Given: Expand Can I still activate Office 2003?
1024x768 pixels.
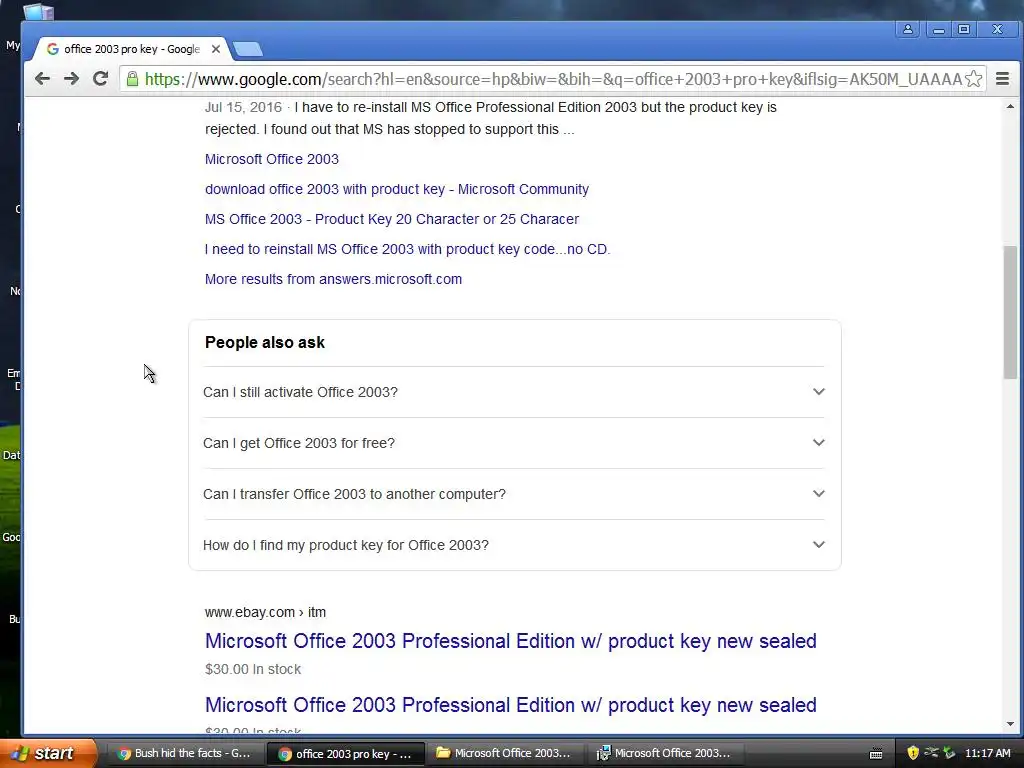Looking at the screenshot, I should (514, 392).
